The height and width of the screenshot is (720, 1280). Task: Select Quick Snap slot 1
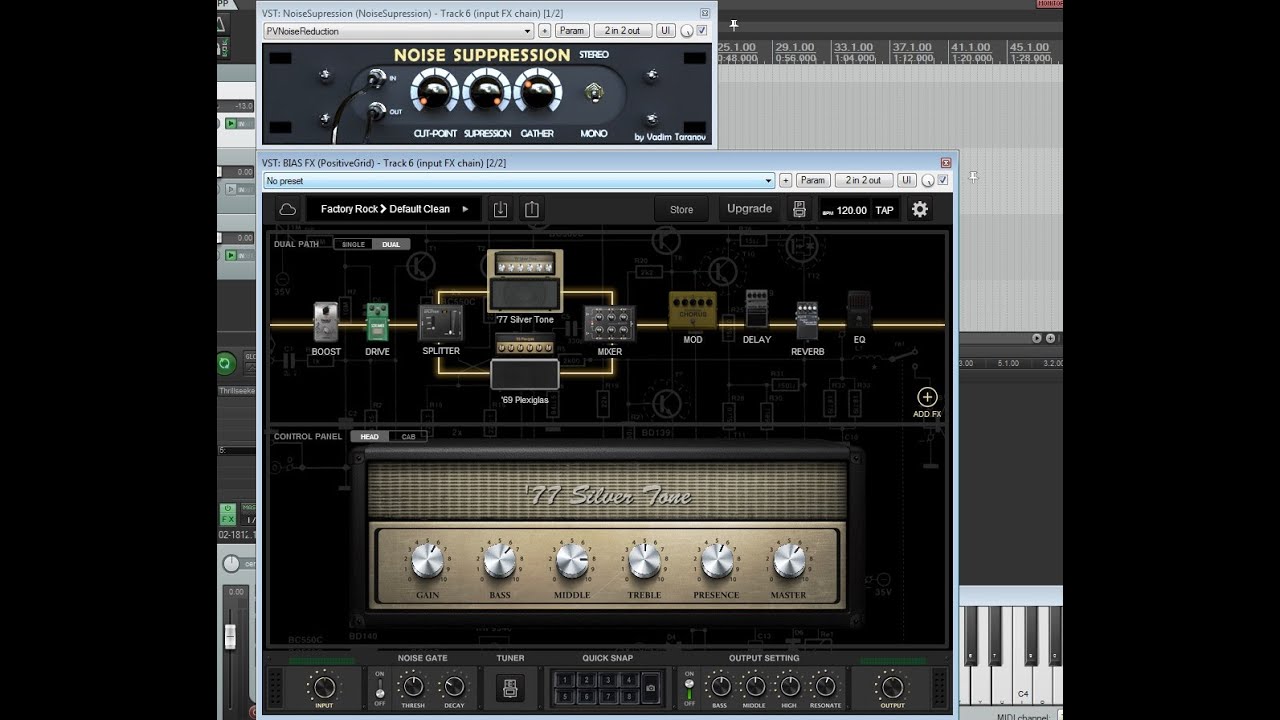point(564,679)
